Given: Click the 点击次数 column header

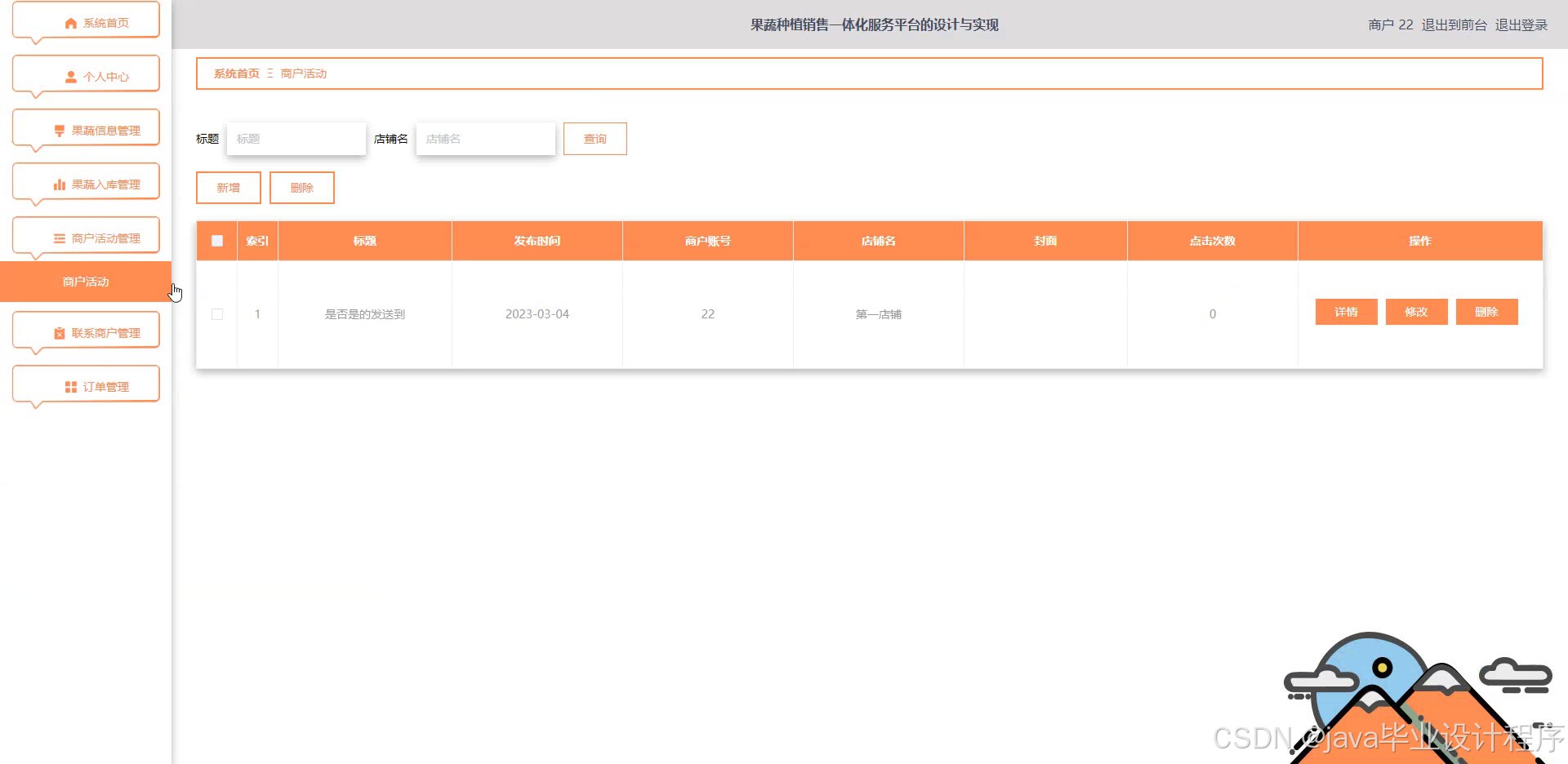Looking at the screenshot, I should point(1213,241).
